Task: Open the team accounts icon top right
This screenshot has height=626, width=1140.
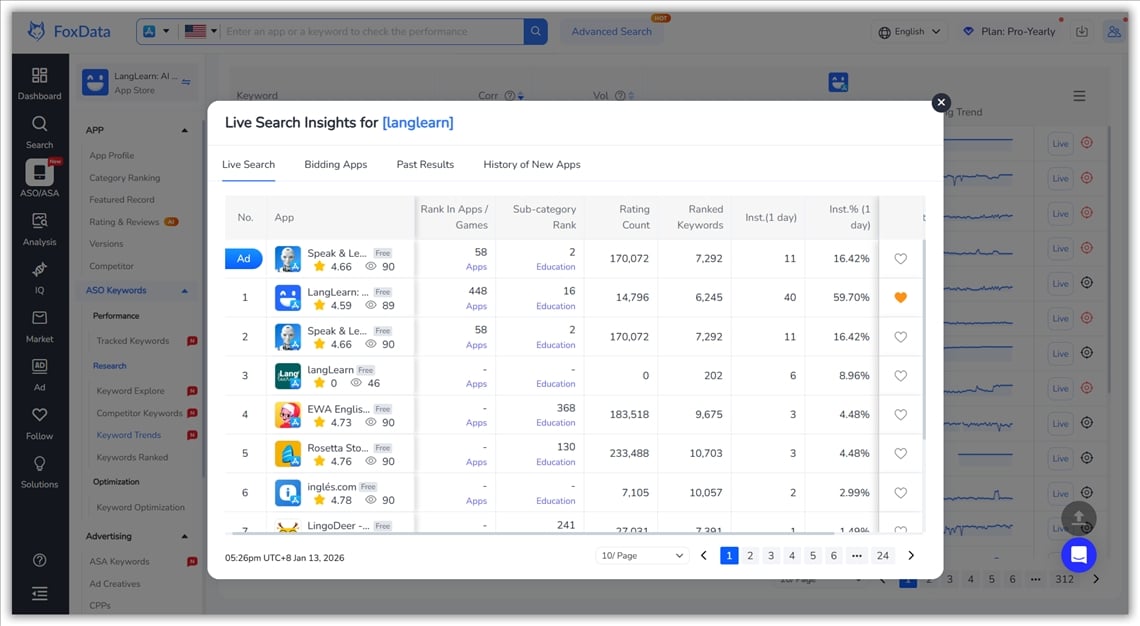Action: click(1114, 31)
